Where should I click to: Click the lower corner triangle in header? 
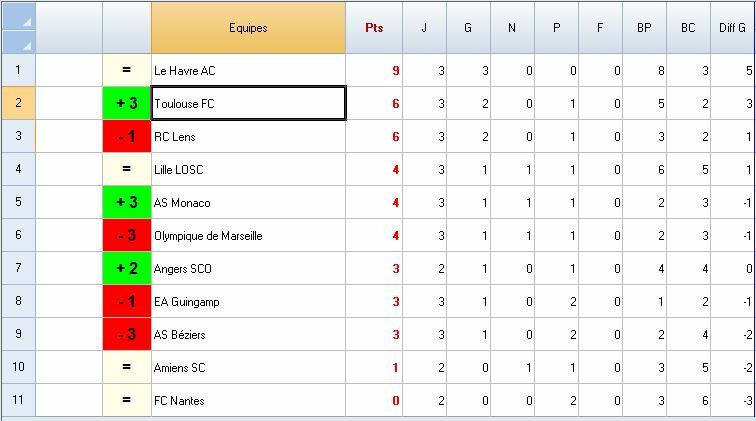(x=26, y=42)
